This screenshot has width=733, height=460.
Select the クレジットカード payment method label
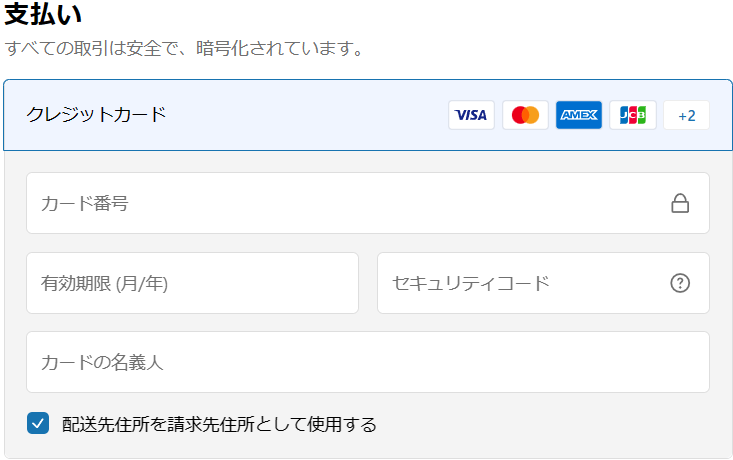pos(96,114)
